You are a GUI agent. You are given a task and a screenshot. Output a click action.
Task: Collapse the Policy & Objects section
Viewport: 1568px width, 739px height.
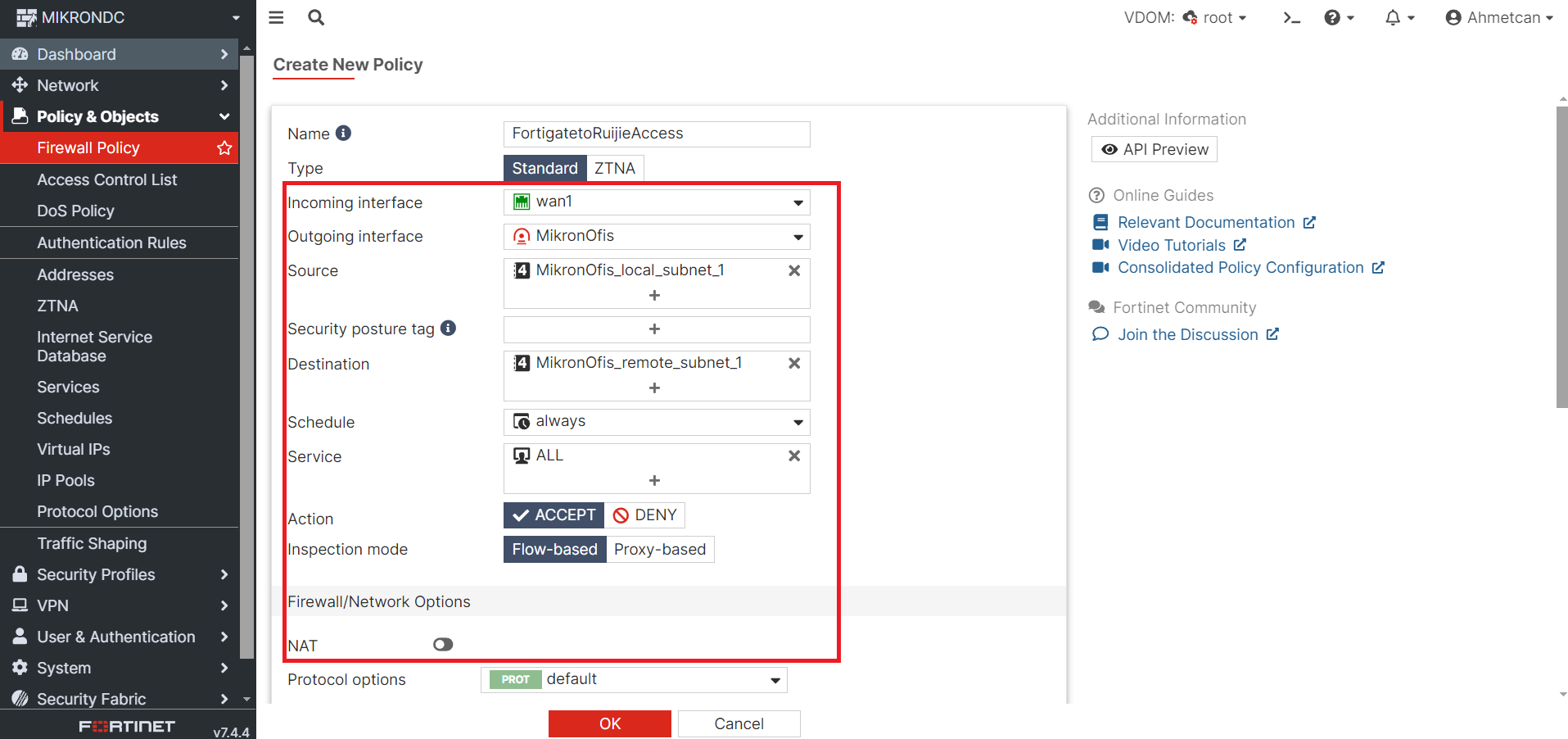pos(224,116)
